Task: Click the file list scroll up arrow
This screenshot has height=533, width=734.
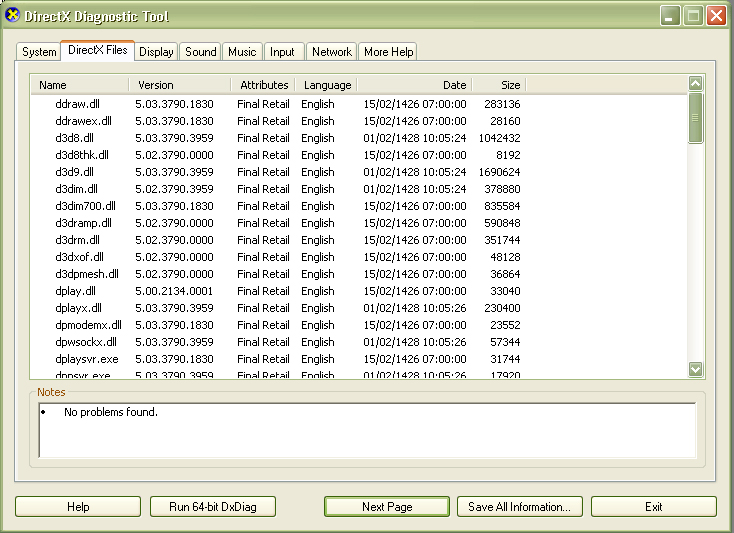Action: (x=695, y=84)
